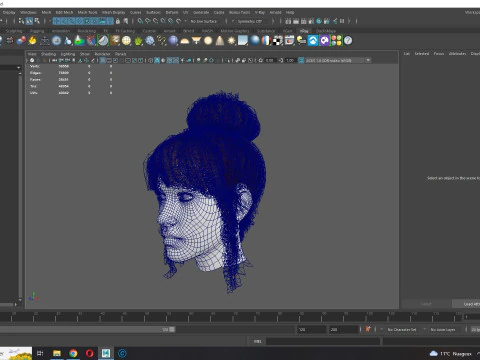Screen dimensions: 480x360
Task: Click the select by hierarchy icon
Action: [x=21, y=21]
